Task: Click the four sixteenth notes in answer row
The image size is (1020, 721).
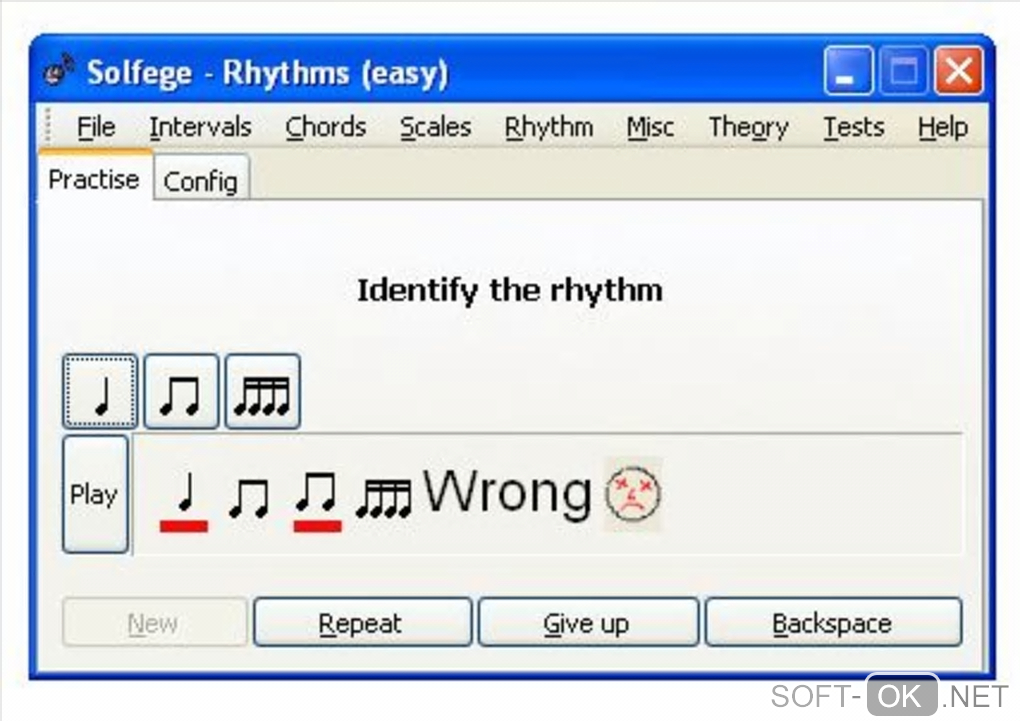Action: pos(384,498)
